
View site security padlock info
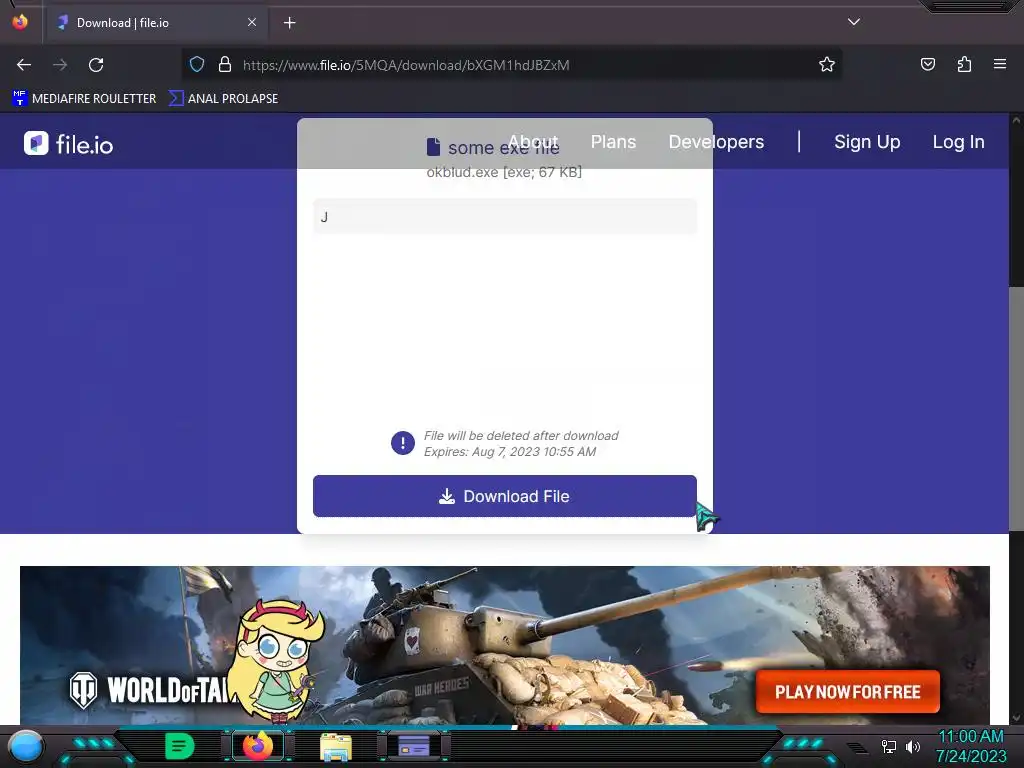[x=225, y=65]
